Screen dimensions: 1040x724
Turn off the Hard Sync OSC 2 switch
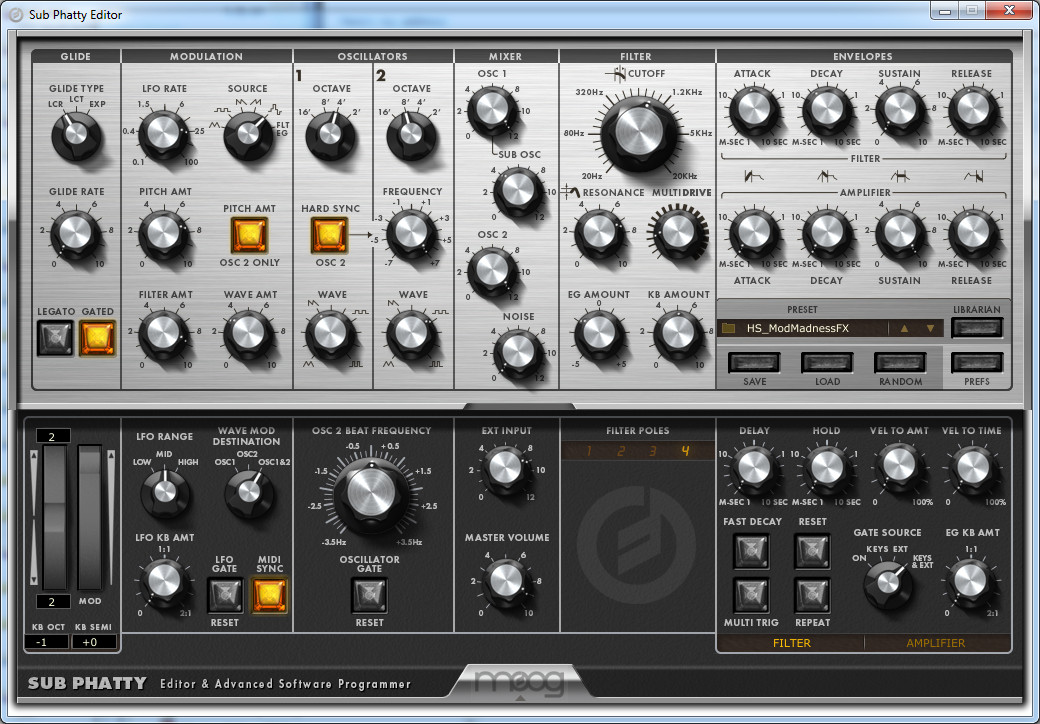pos(330,235)
